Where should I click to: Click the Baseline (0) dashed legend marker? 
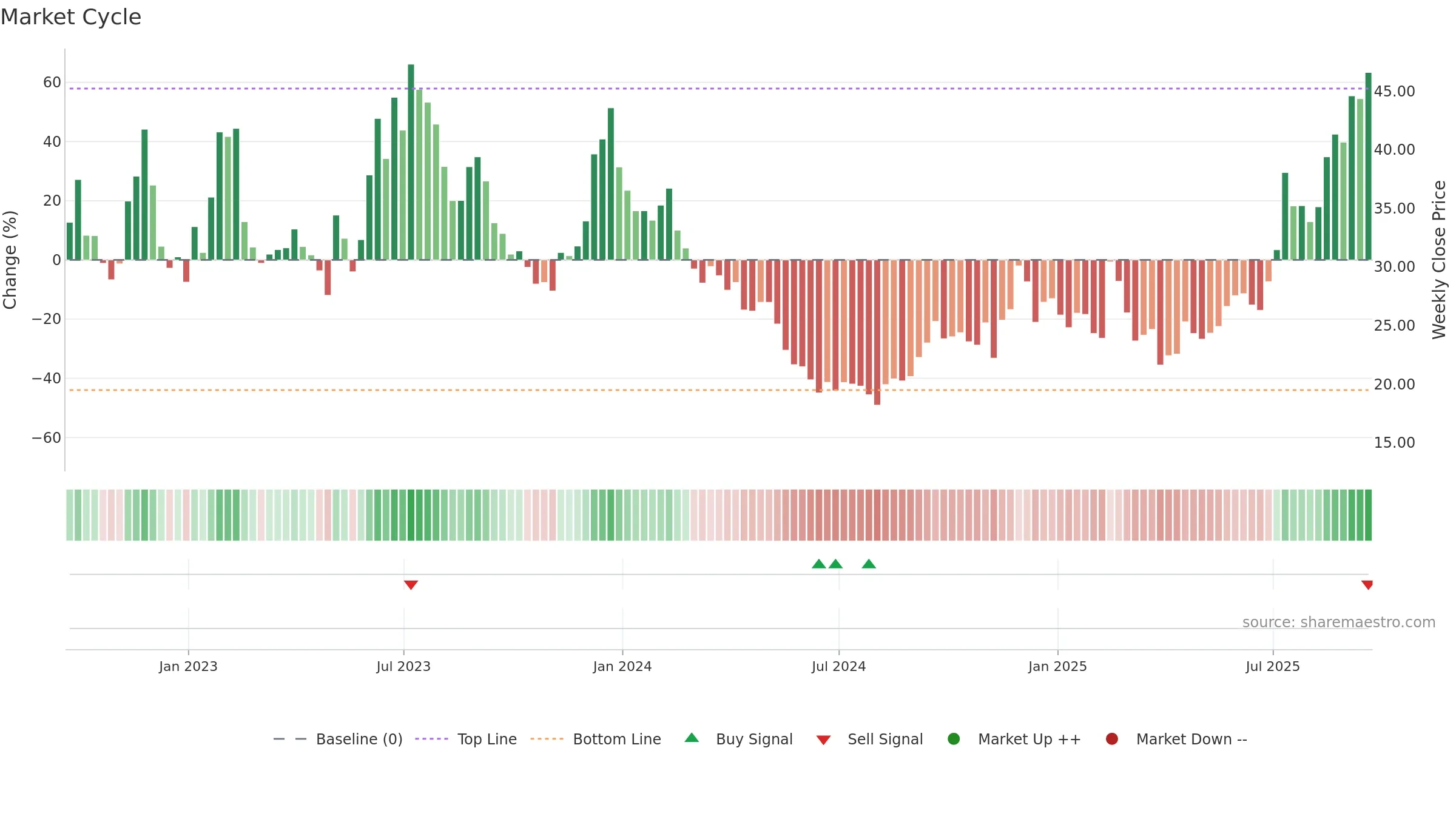[x=290, y=739]
